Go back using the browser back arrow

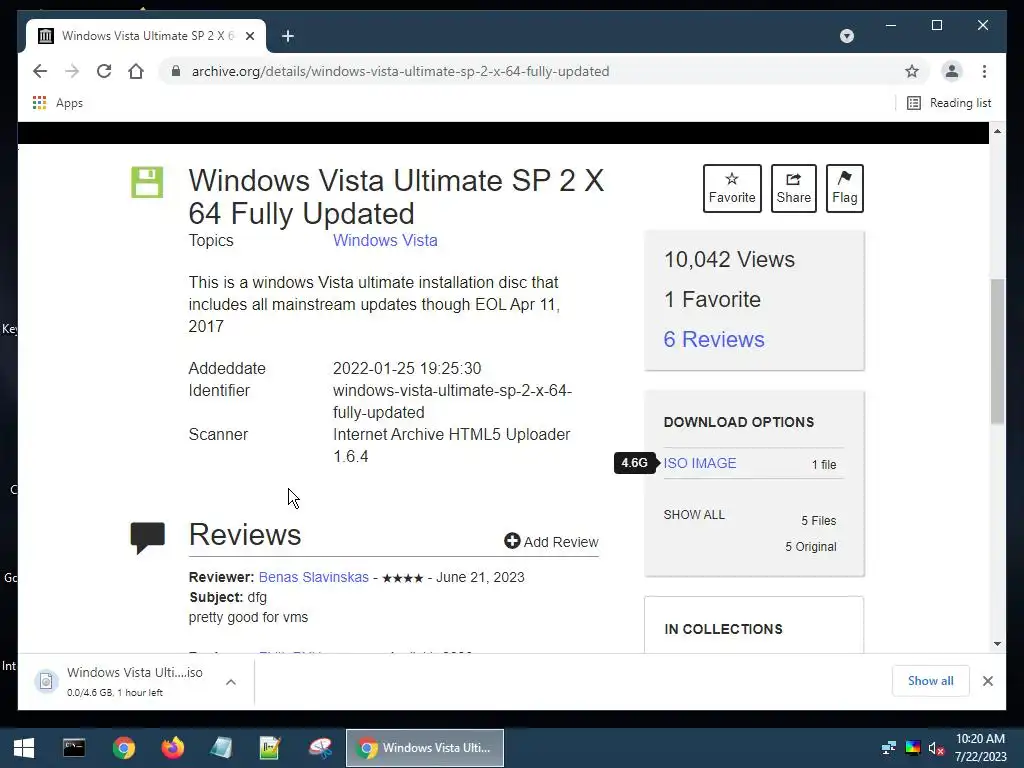pos(40,71)
